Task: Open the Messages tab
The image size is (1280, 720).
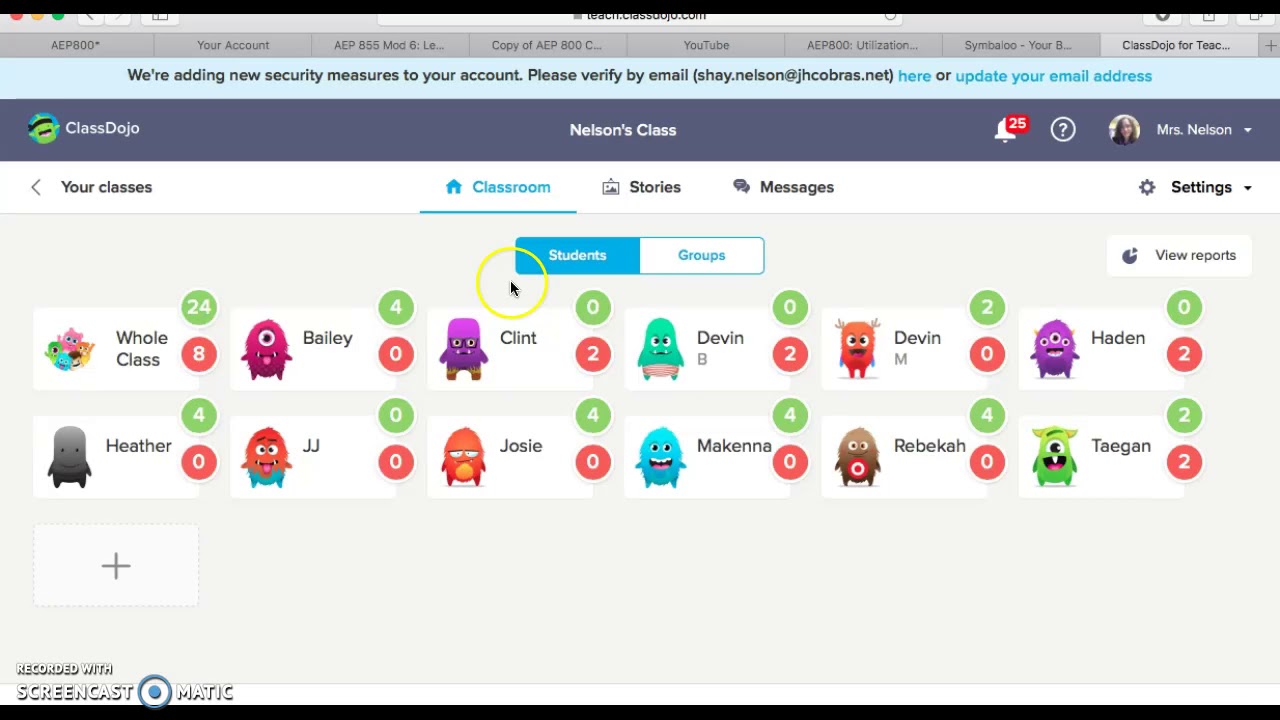Action: (783, 187)
